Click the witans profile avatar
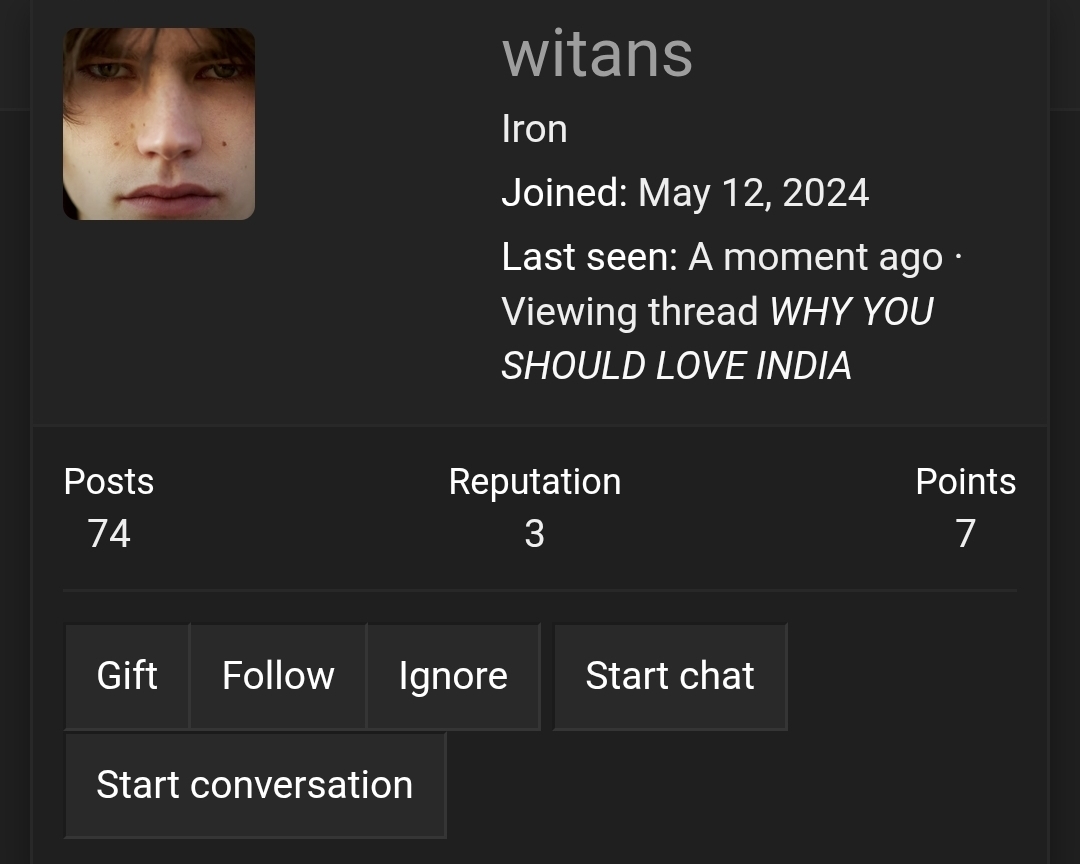This screenshot has height=864, width=1080. (159, 124)
